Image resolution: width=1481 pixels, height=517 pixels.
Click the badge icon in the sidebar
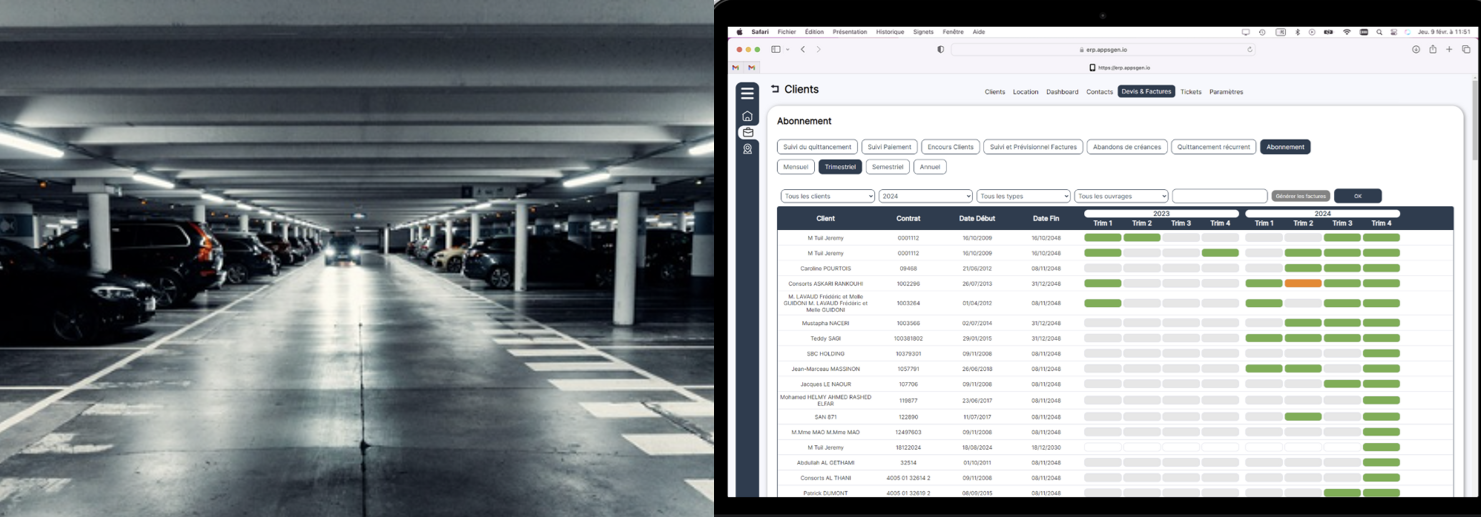click(x=747, y=149)
